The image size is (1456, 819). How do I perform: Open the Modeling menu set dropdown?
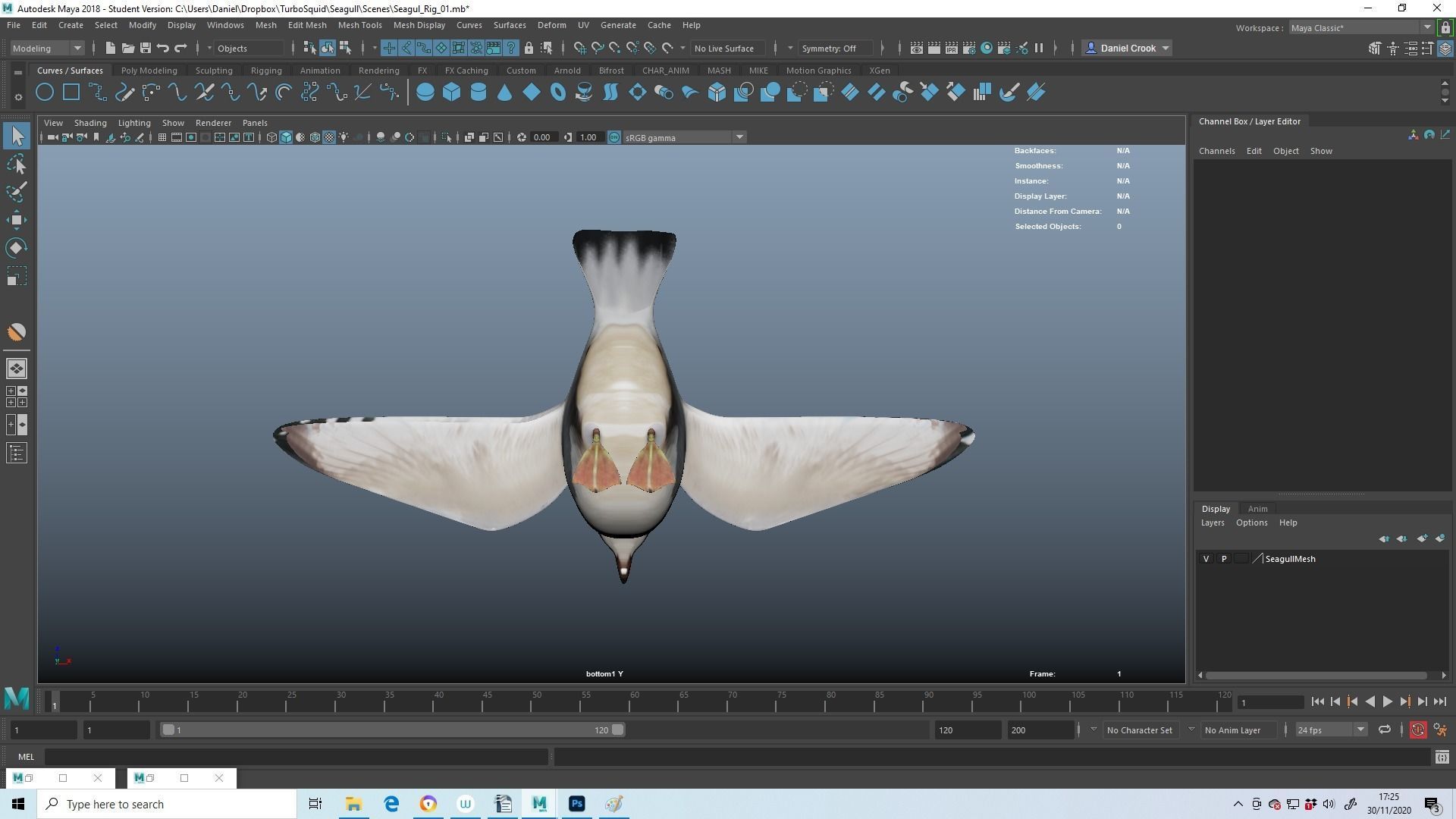click(x=47, y=48)
